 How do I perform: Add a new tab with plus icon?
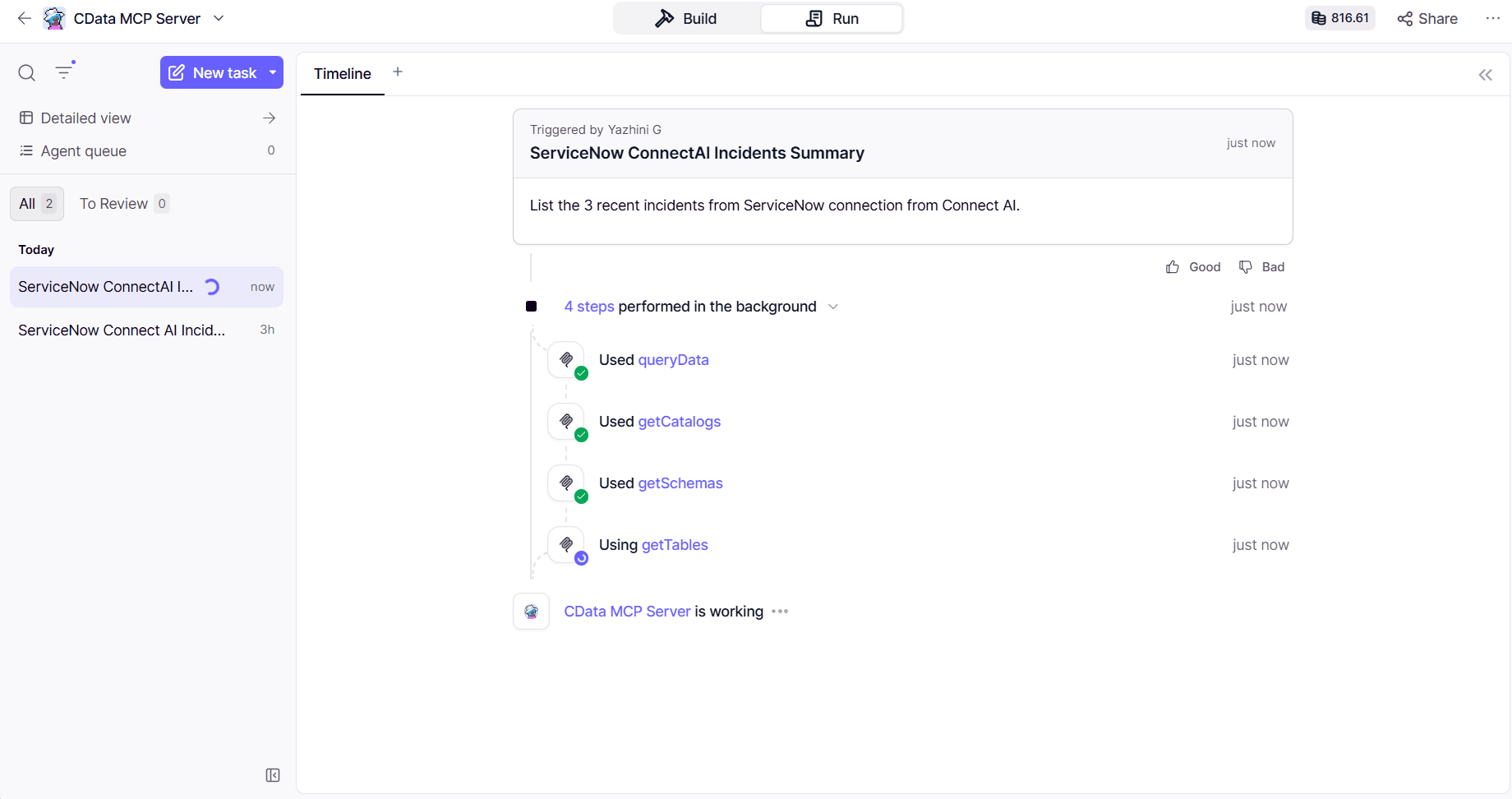[x=398, y=72]
